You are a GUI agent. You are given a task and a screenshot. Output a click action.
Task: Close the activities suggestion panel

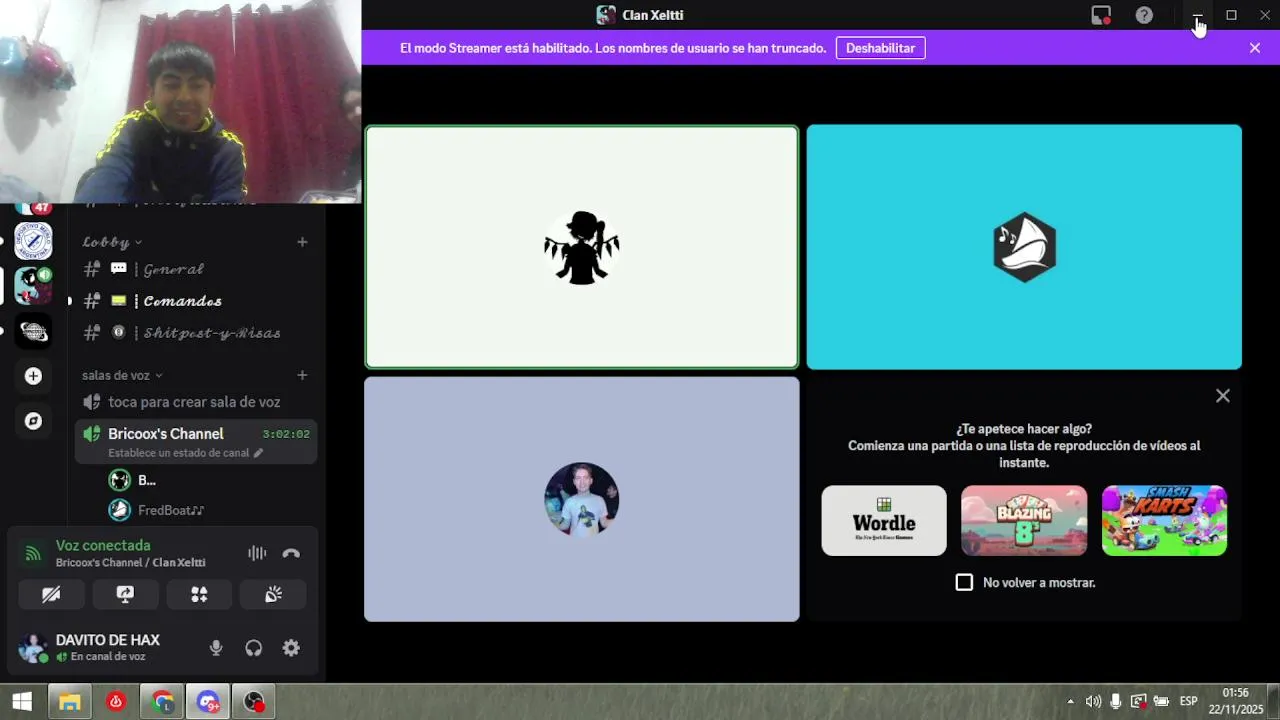pyautogui.click(x=1222, y=396)
